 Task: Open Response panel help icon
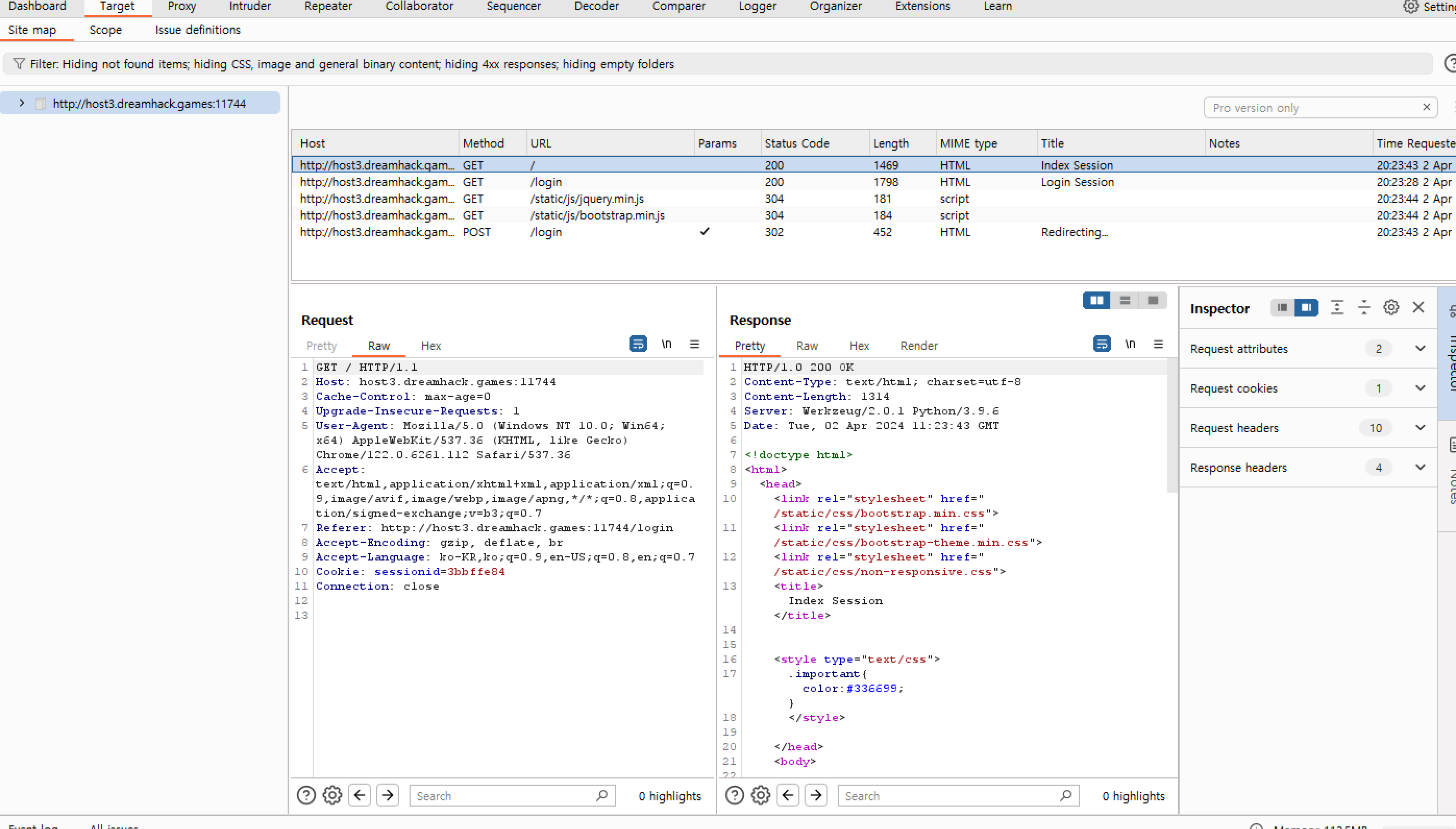[x=734, y=795]
